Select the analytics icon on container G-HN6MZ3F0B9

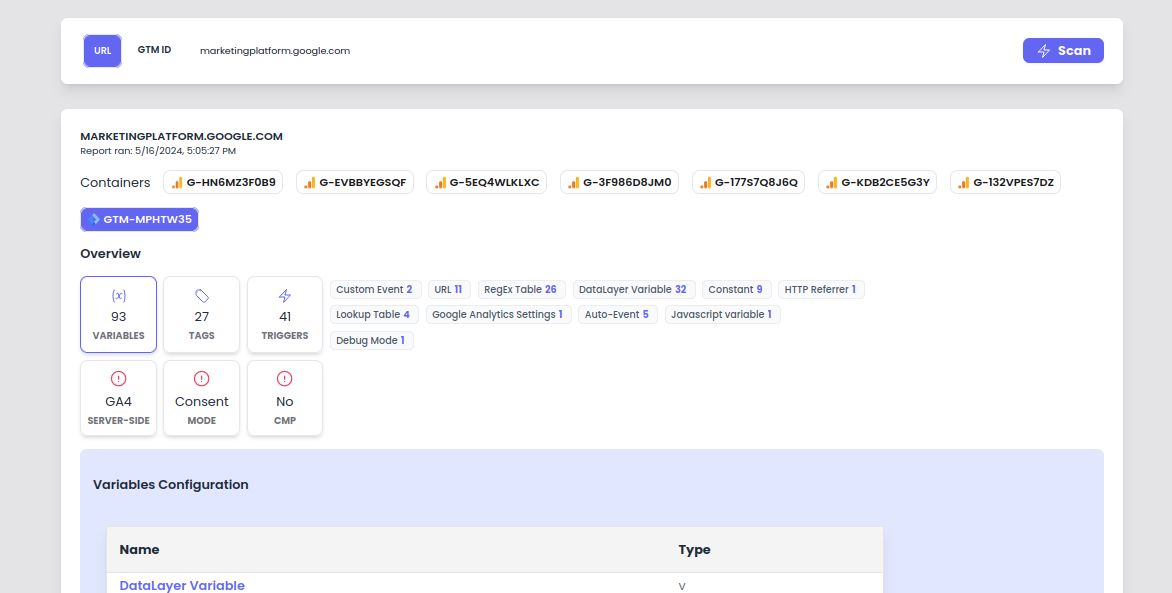[x=175, y=182]
